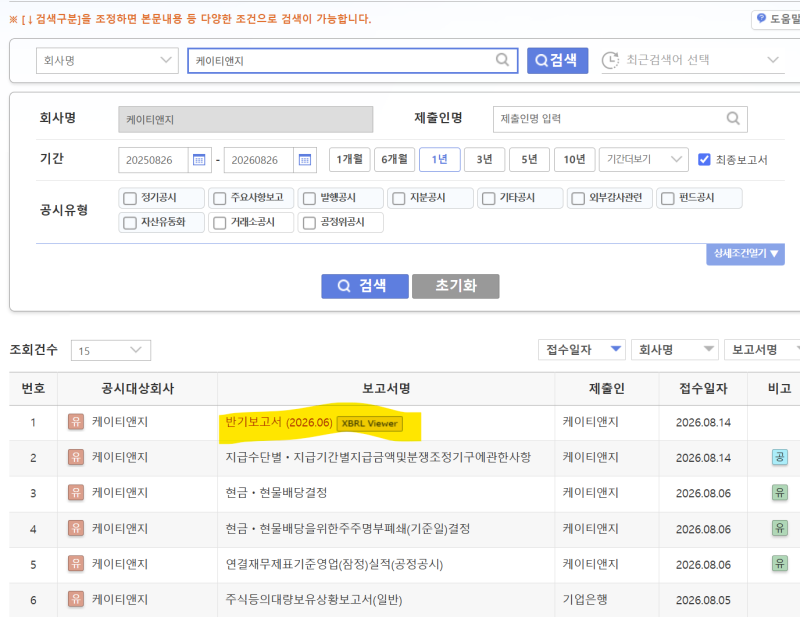The height and width of the screenshot is (617, 800).
Task: Expand 상세조건열기 detailed conditions
Action: coord(745,254)
